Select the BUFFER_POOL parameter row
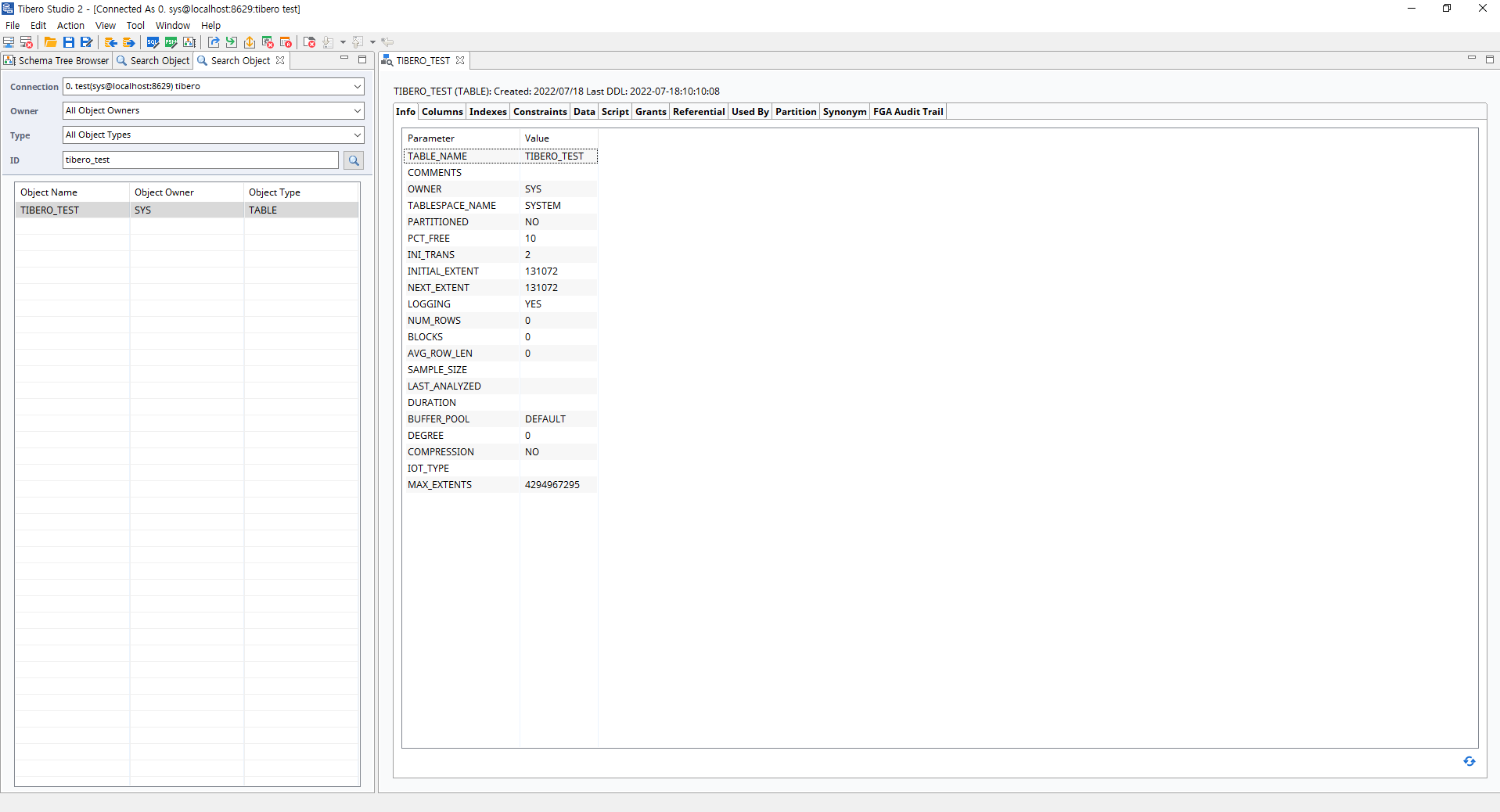1500x812 pixels. 501,419
